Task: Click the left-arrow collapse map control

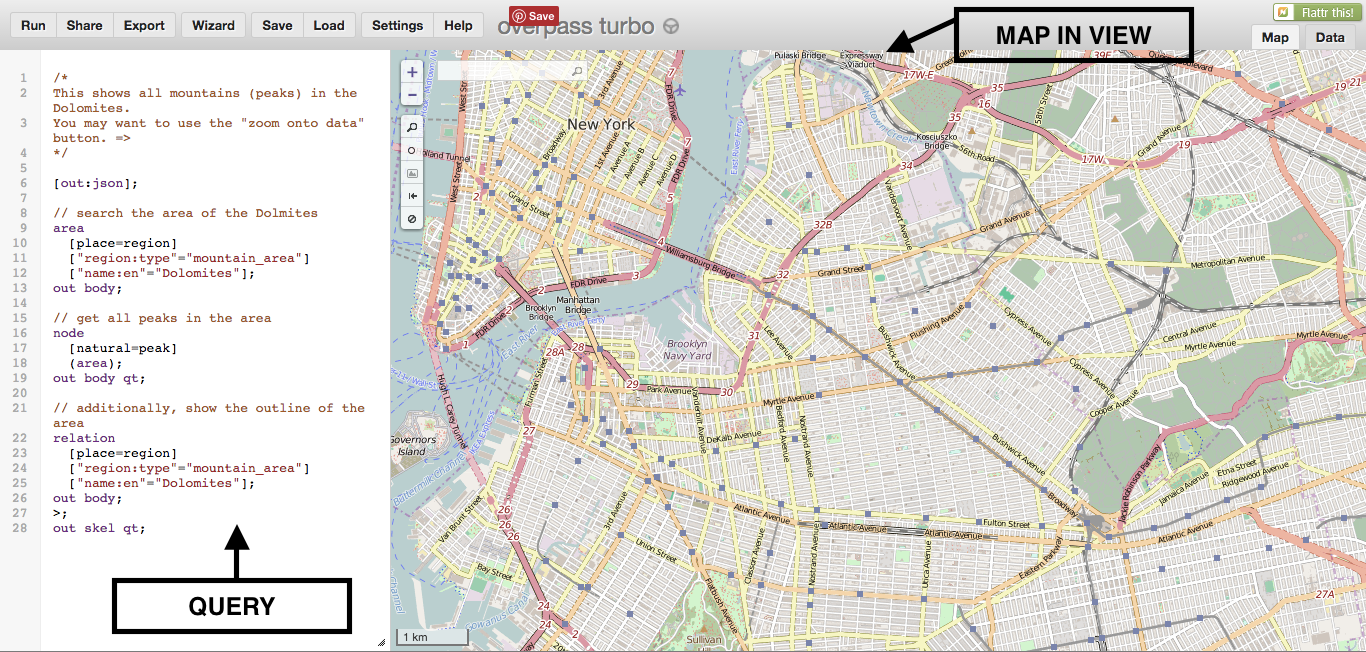Action: pyautogui.click(x=411, y=195)
